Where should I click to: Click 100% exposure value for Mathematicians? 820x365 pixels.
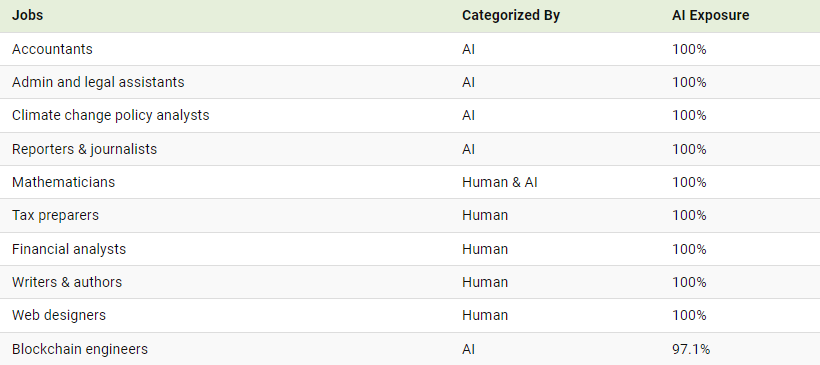click(689, 182)
